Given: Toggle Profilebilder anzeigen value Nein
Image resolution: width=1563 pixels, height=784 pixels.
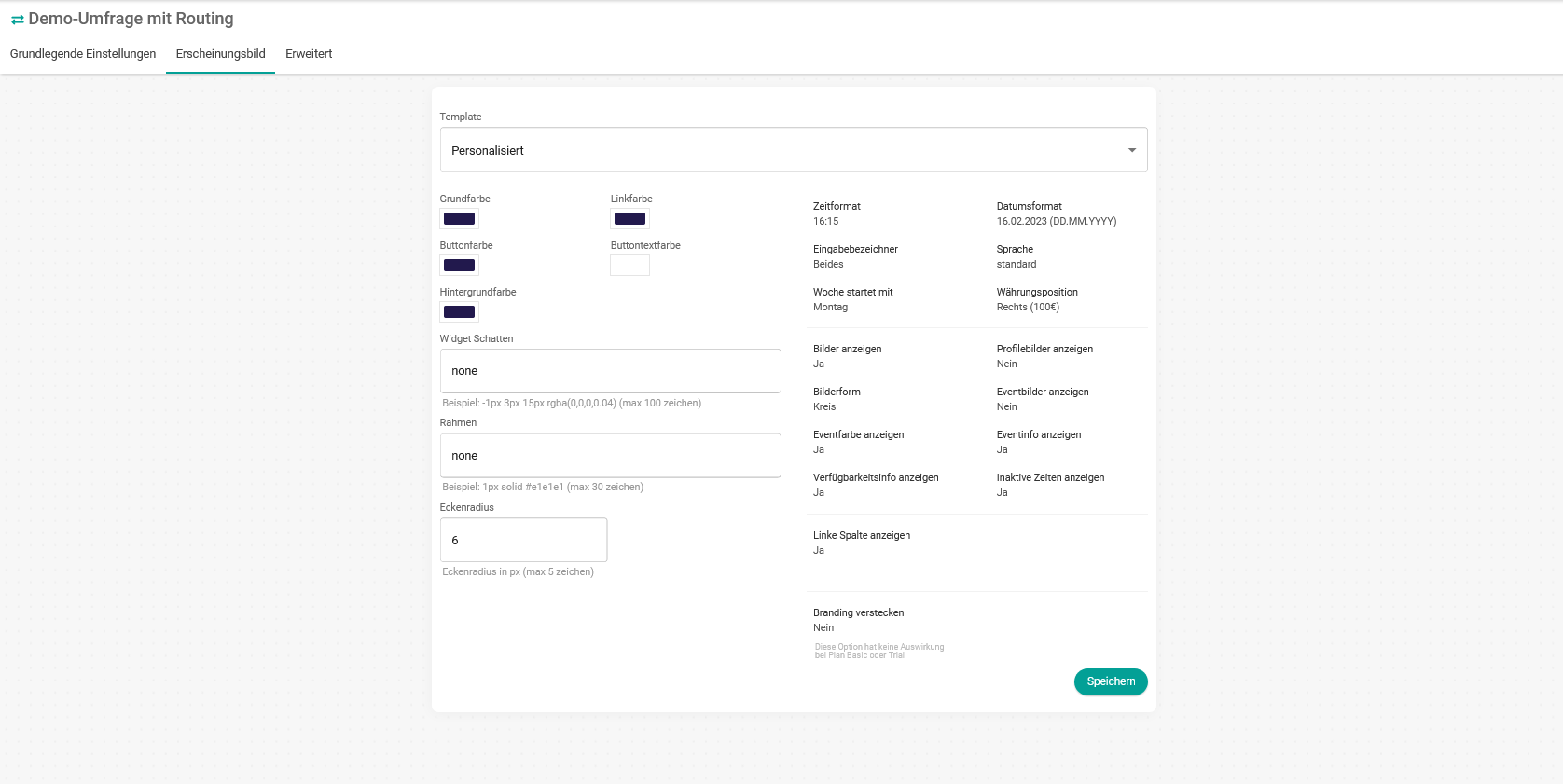Looking at the screenshot, I should (x=1007, y=364).
